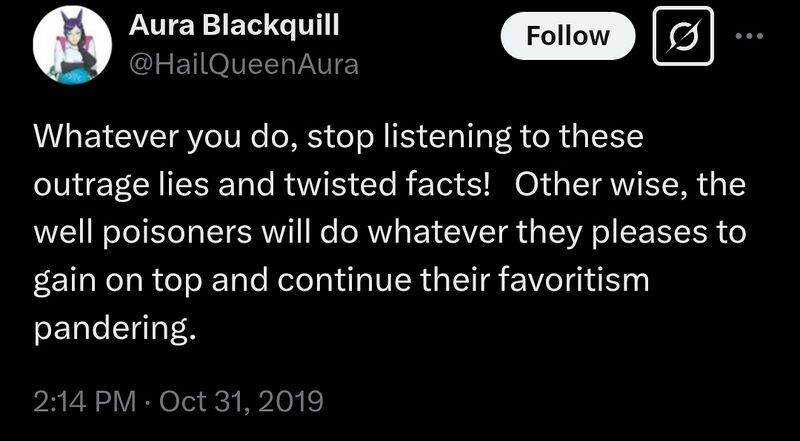Open the three-dot more options menu
The height and width of the screenshot is (441, 800).
[x=748, y=37]
